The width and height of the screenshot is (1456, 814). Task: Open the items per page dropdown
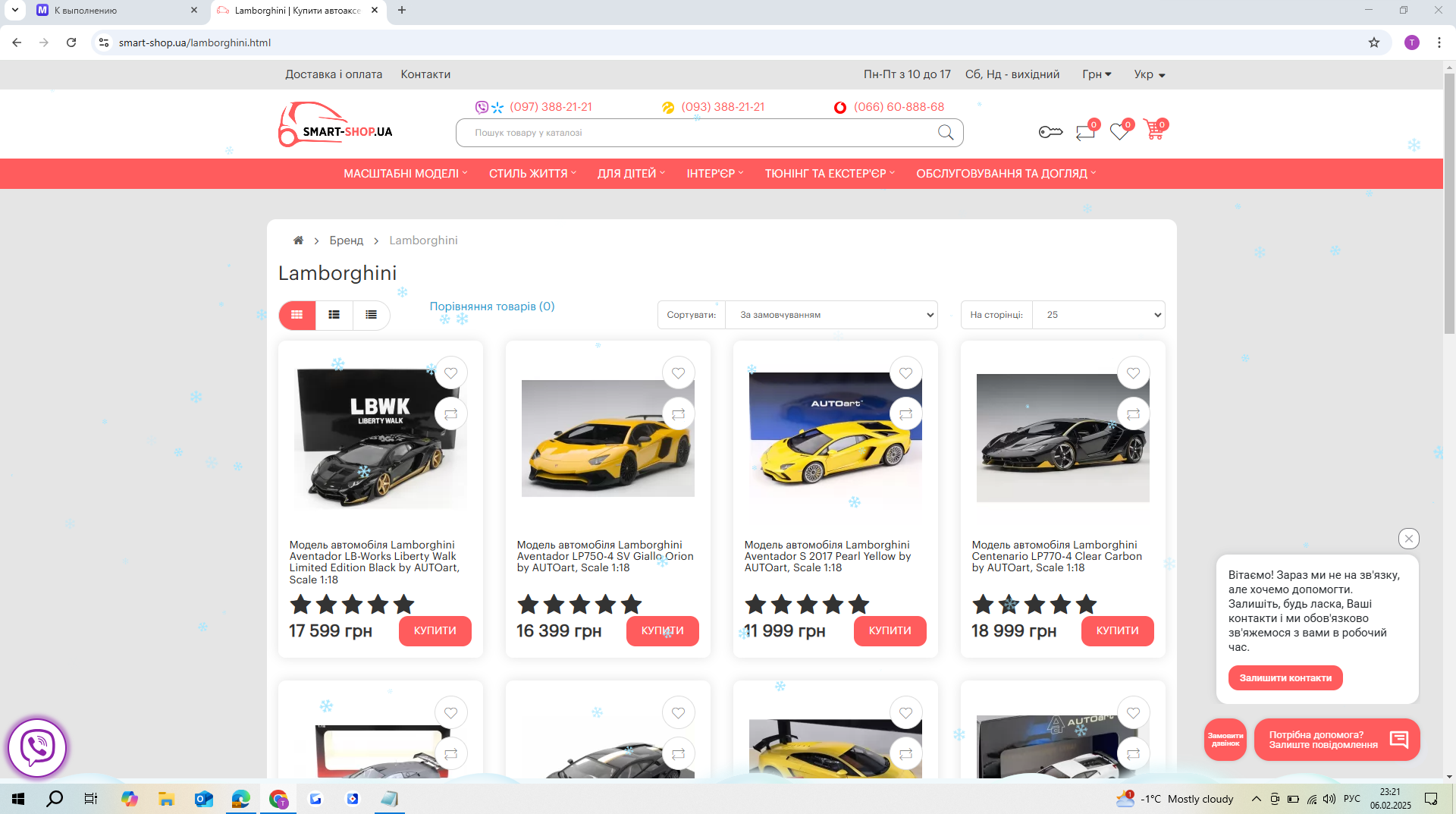point(1099,315)
